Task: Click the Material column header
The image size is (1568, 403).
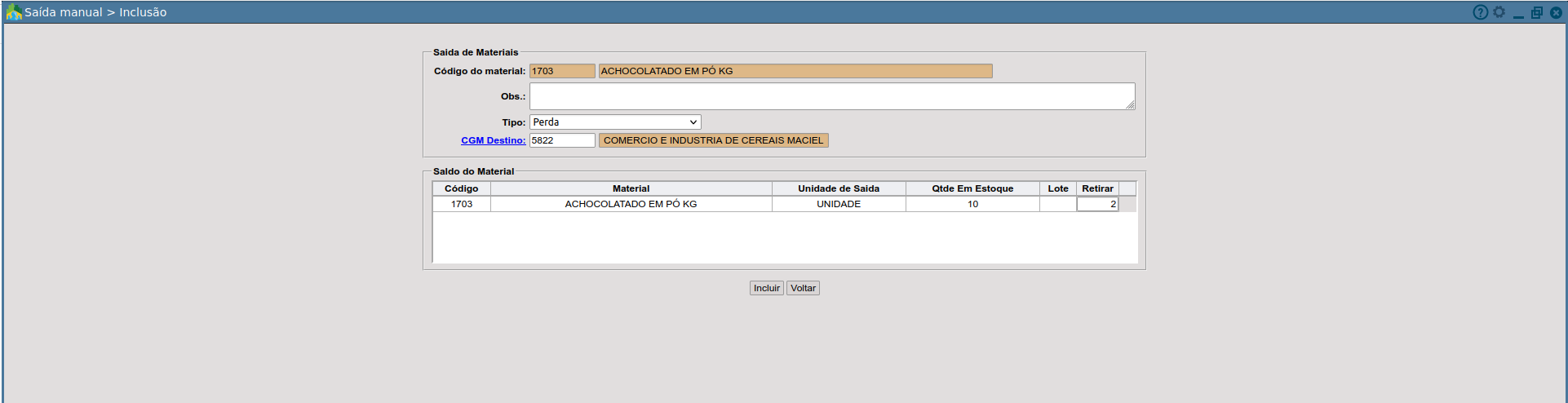Action: click(x=631, y=188)
